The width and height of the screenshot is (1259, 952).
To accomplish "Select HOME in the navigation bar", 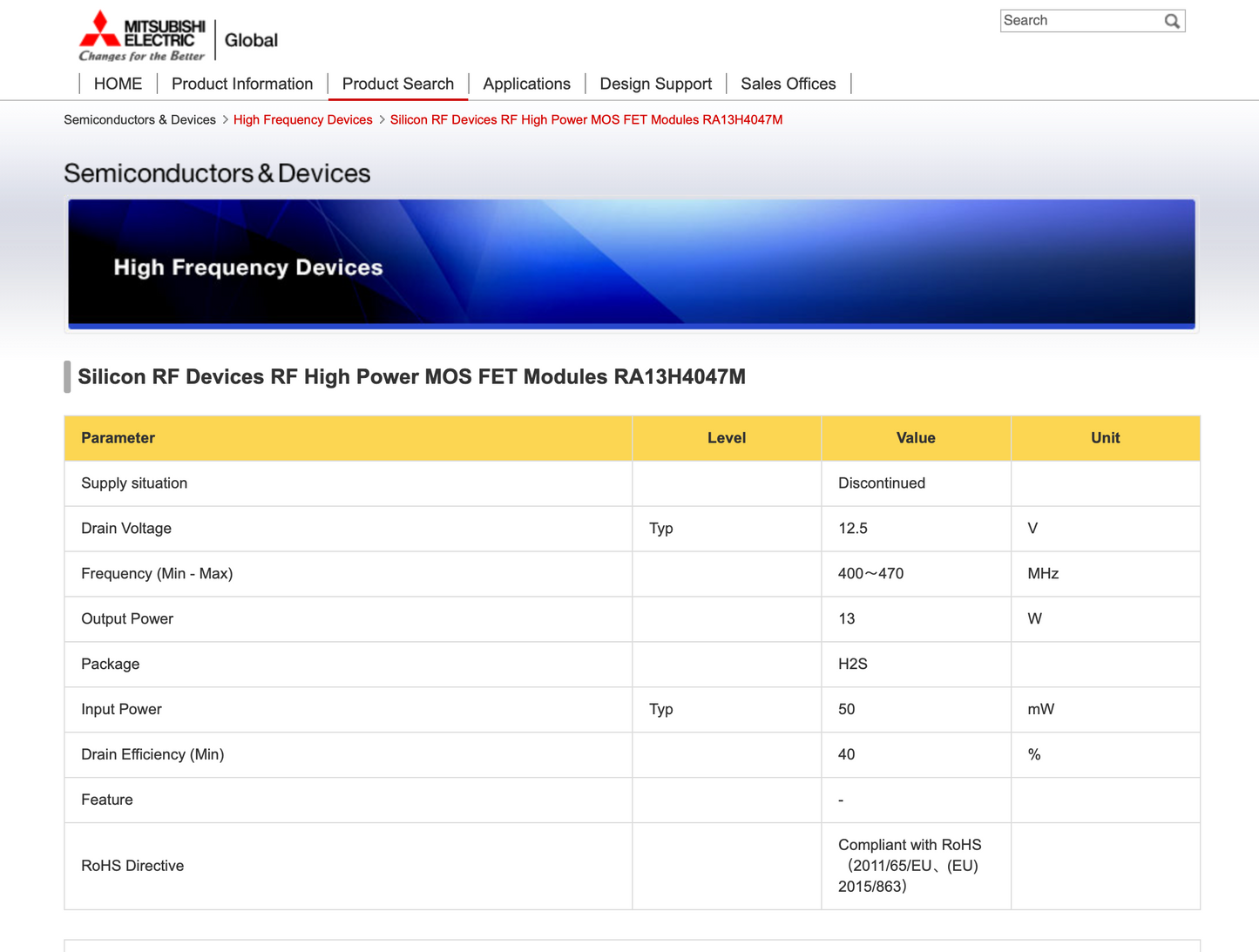I will click(118, 84).
